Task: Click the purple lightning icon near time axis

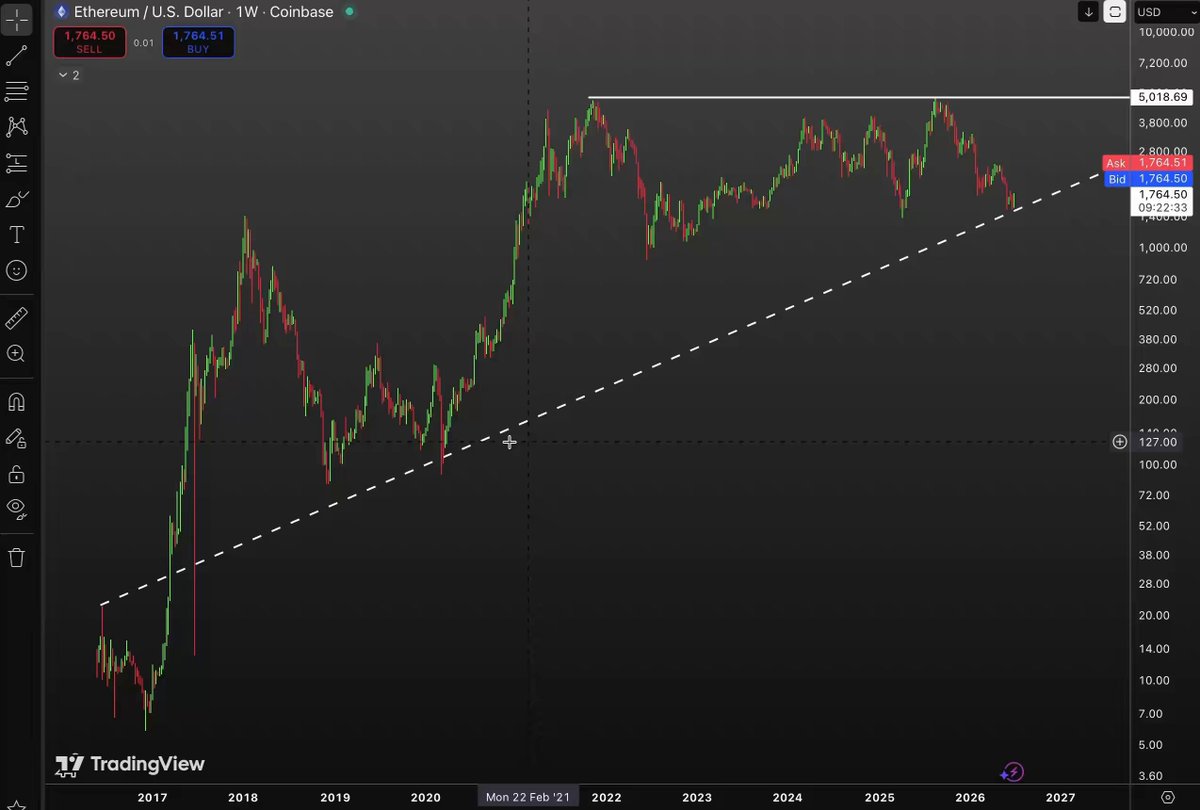Action: 1012,771
